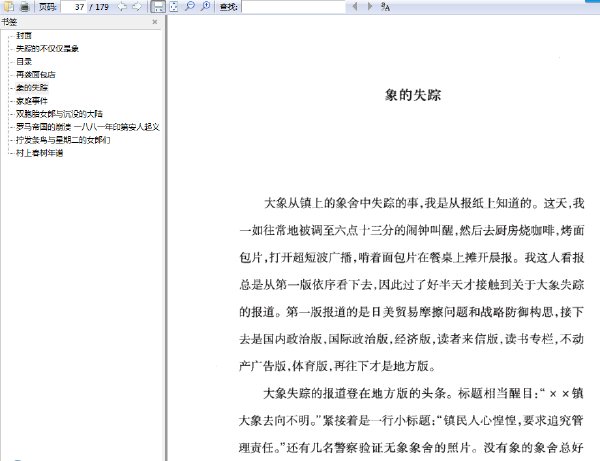Click the 查找 search input box
Screen dimensions: 600x461
click(293, 7)
